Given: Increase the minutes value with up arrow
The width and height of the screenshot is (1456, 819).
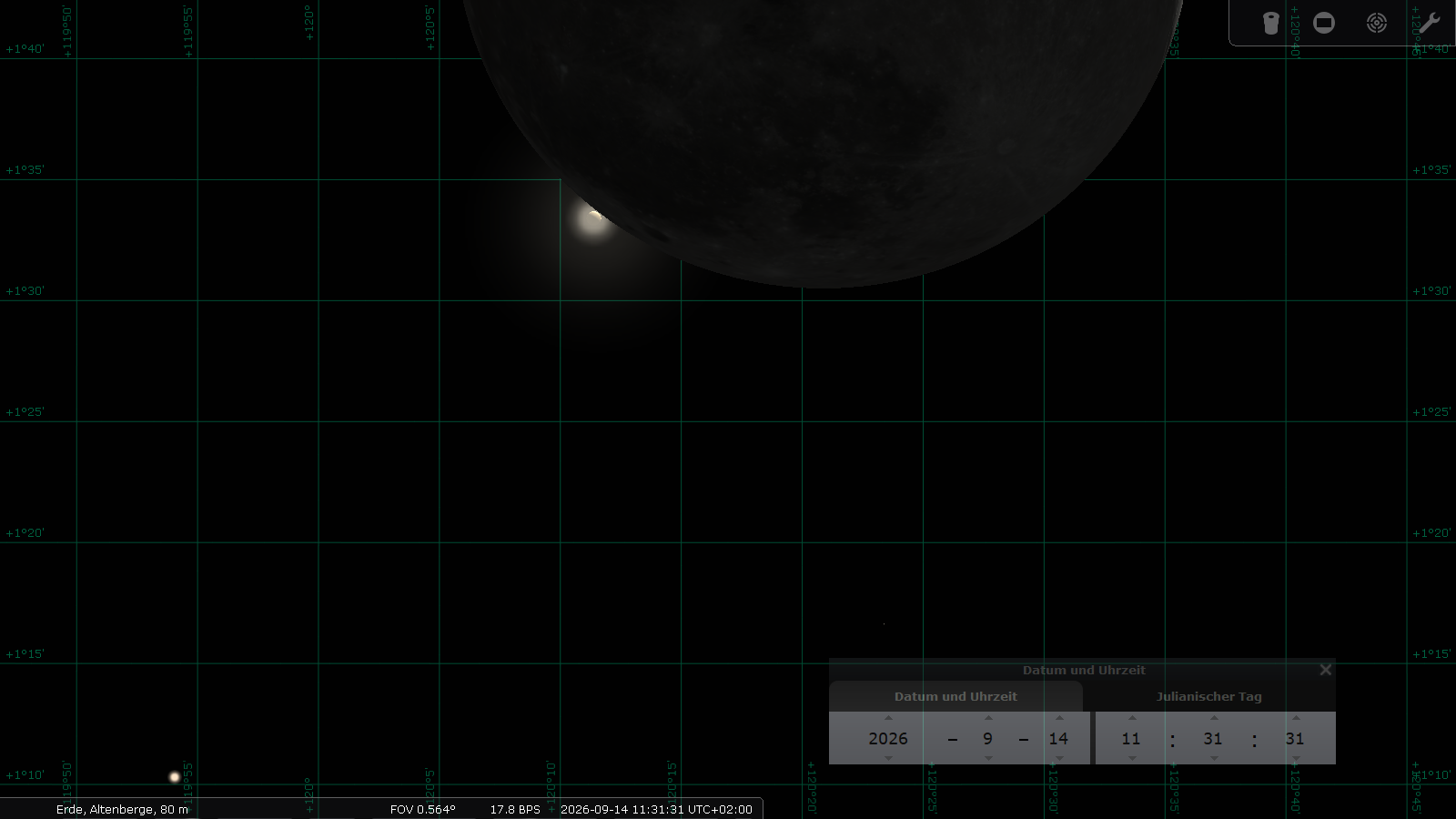Looking at the screenshot, I should [x=1213, y=719].
